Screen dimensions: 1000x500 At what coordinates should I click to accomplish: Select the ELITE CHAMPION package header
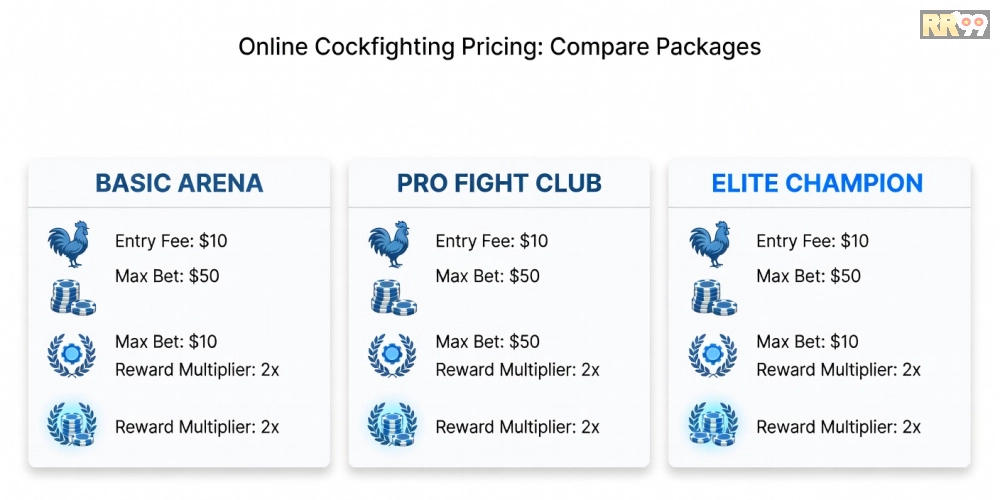[x=817, y=183]
